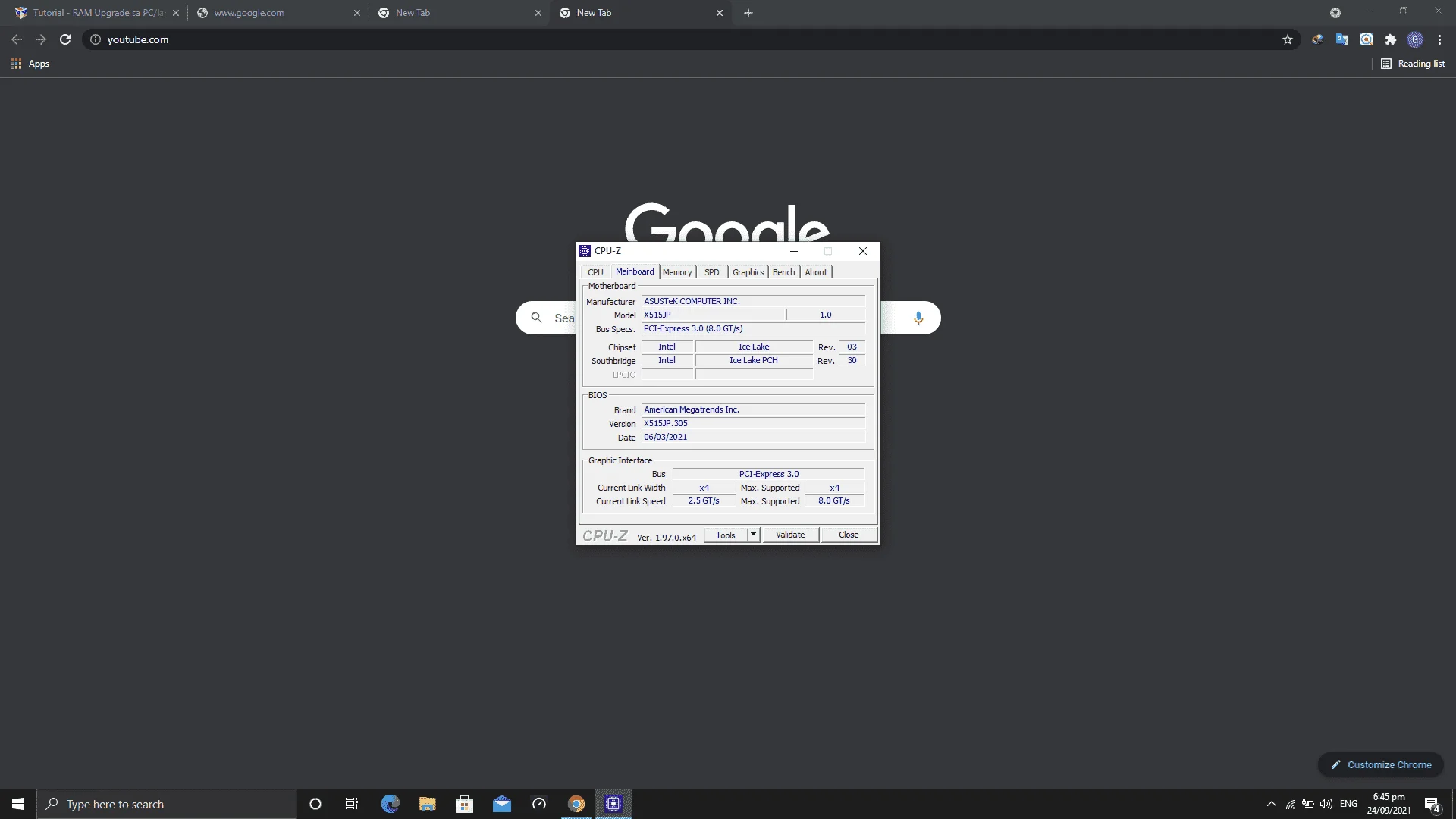Open the Windows Start menu
1456x819 pixels.
(x=18, y=804)
